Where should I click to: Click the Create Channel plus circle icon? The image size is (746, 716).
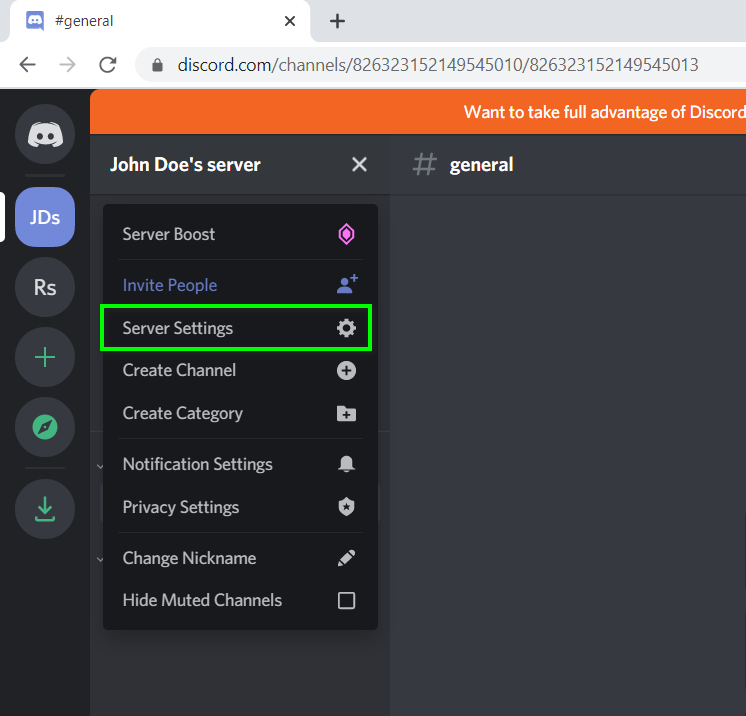click(x=346, y=371)
